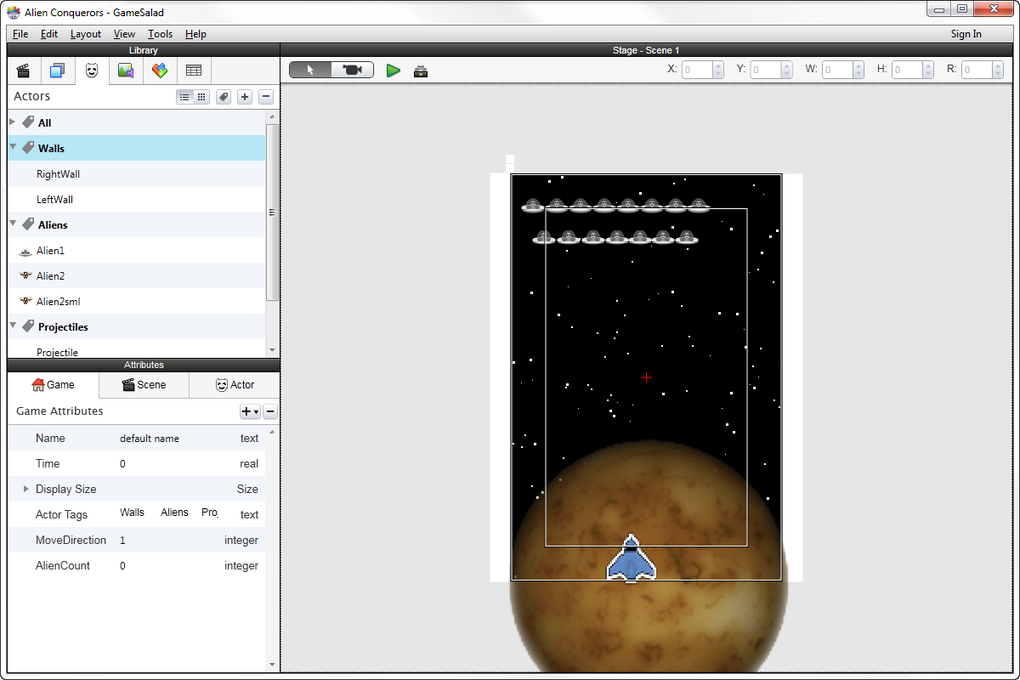
Task: Switch Actors to list view
Action: click(x=185, y=97)
